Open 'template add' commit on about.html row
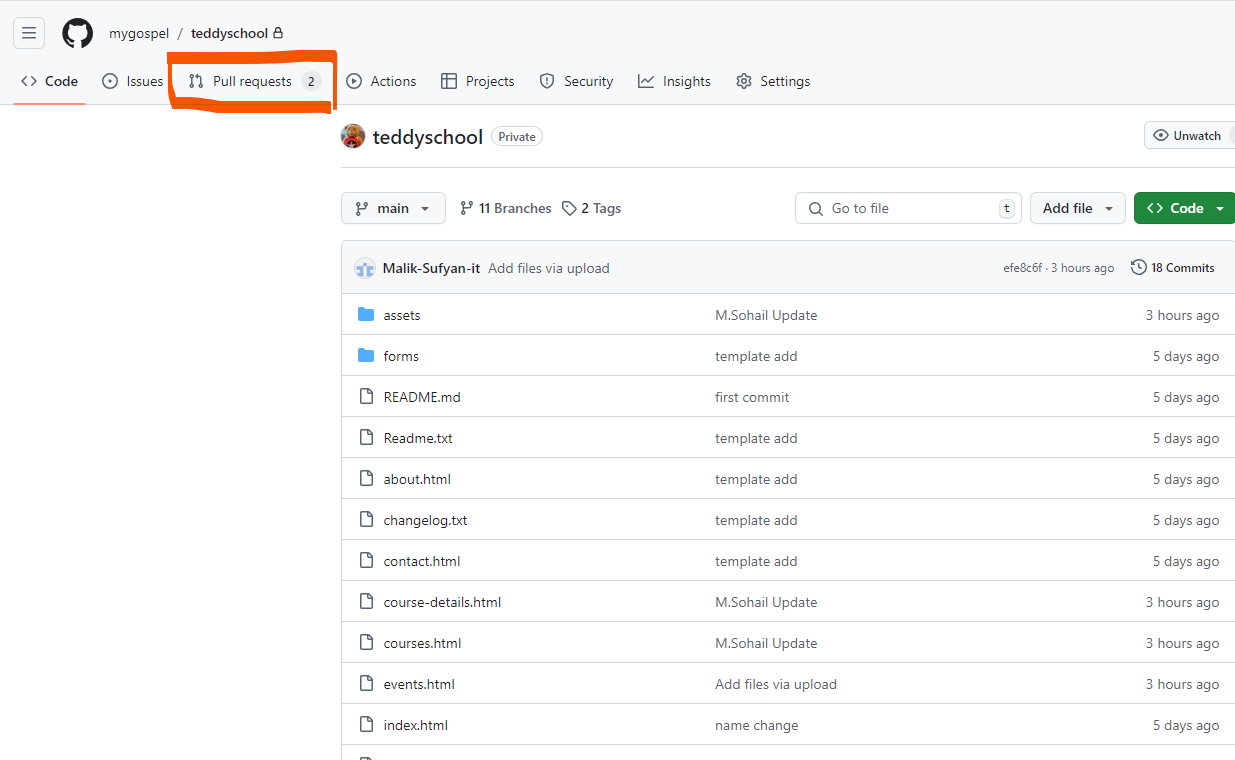This screenshot has width=1235, height=760. 756,479
